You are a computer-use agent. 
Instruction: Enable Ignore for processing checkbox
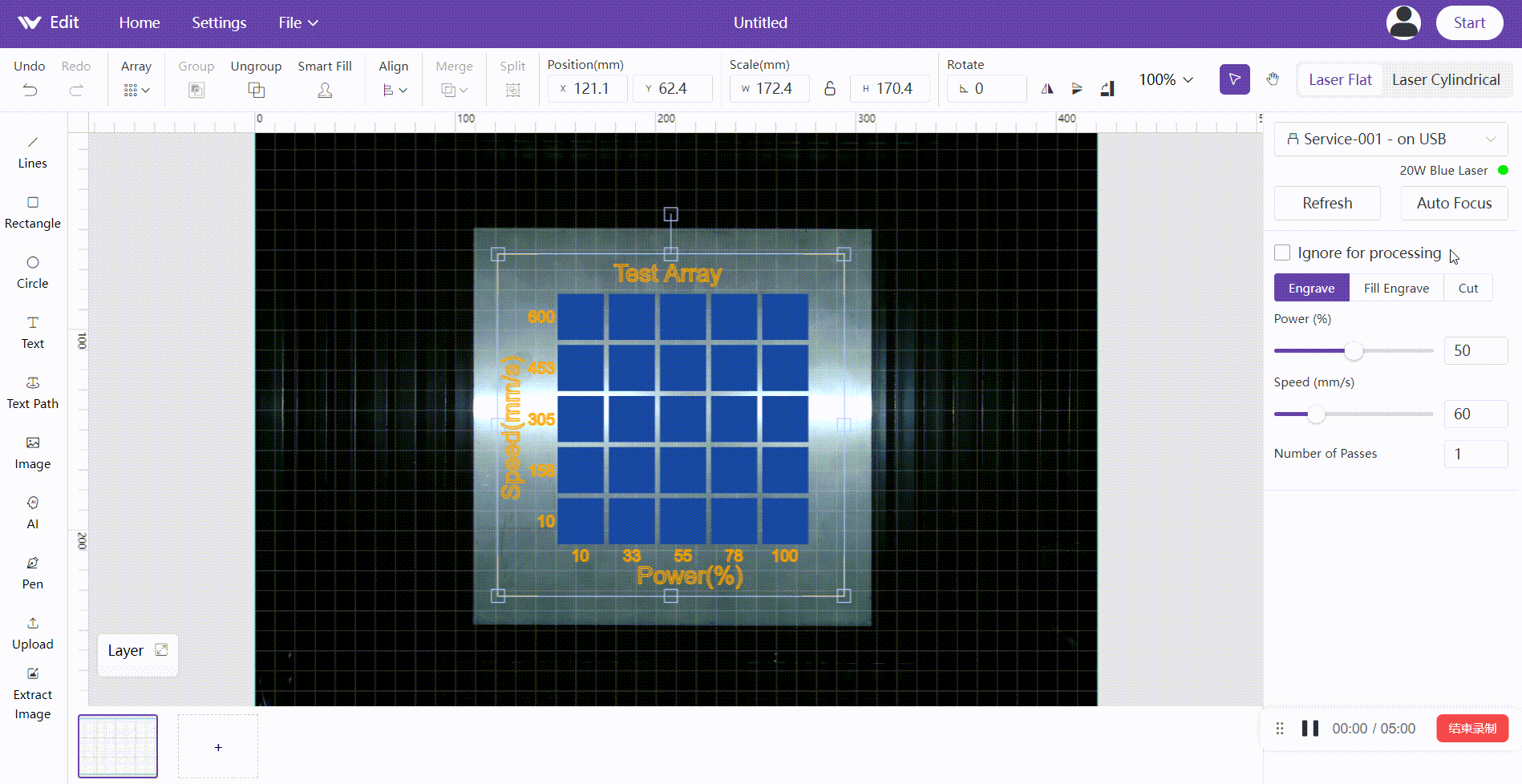point(1282,253)
